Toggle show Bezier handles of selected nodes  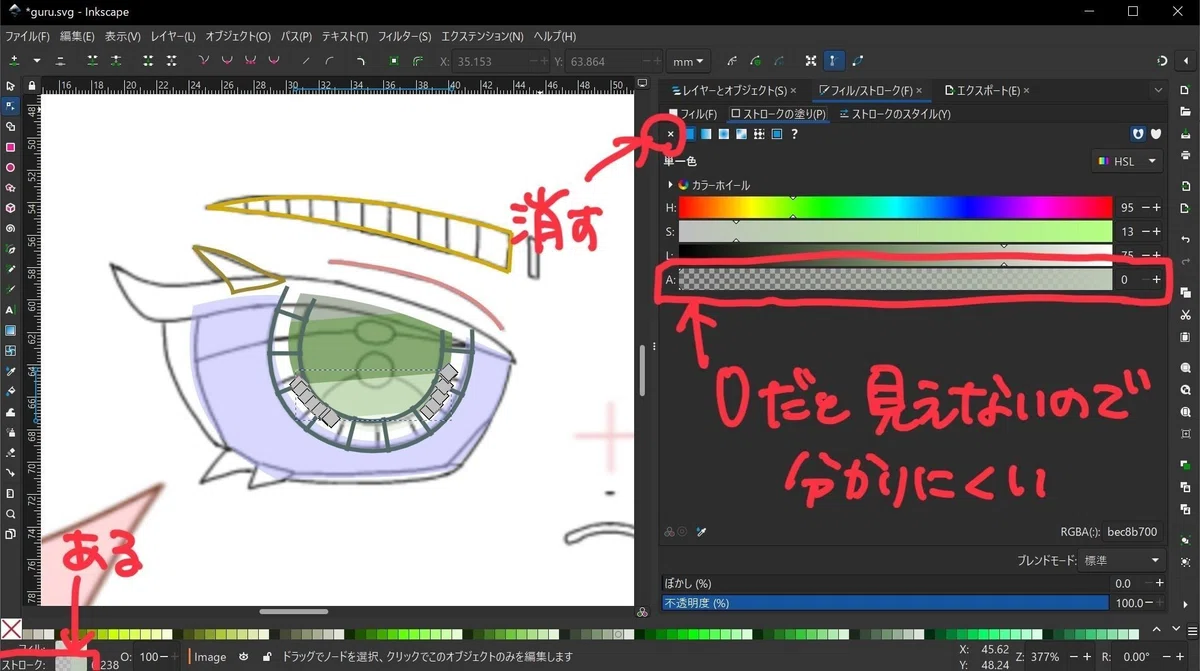click(x=833, y=61)
